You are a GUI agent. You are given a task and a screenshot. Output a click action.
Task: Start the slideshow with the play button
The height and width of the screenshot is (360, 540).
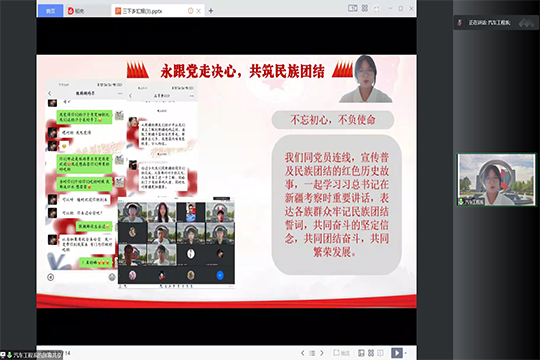click(x=396, y=353)
